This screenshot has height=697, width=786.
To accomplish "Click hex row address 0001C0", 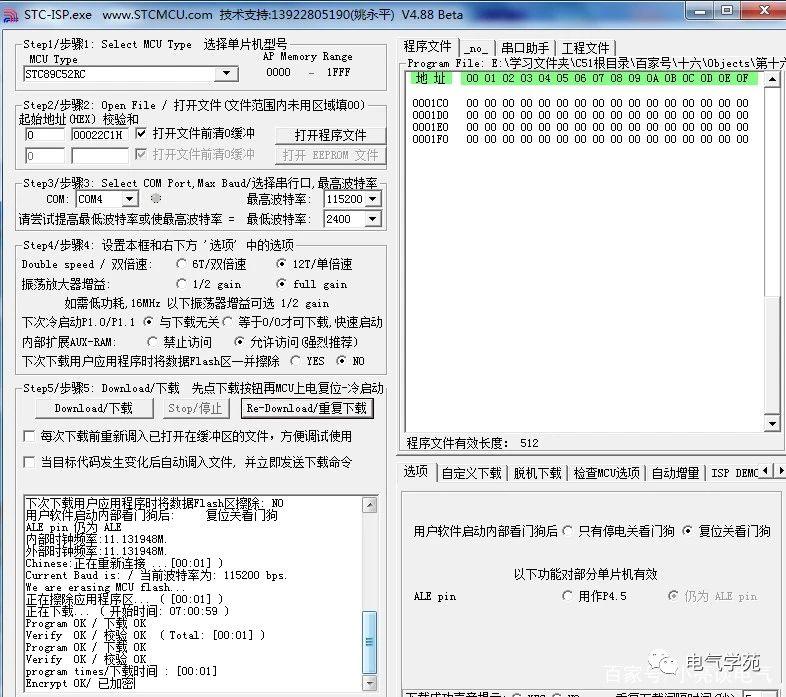I will point(430,103).
